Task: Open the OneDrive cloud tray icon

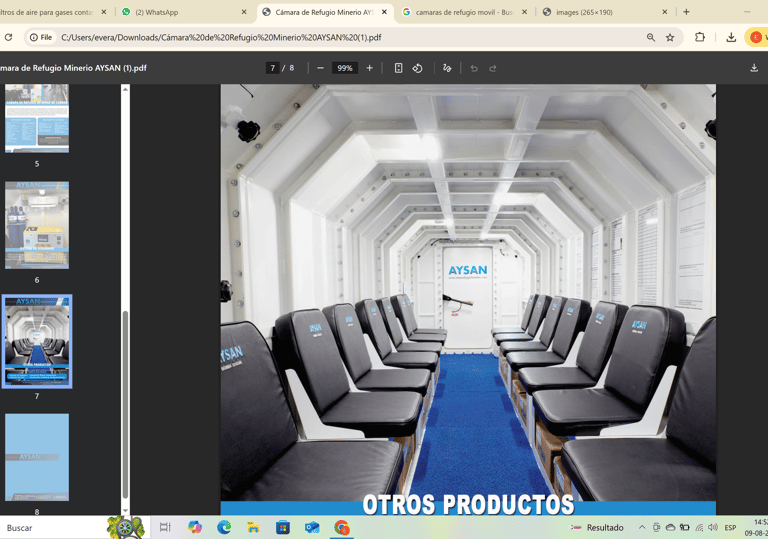Action: tap(671, 527)
